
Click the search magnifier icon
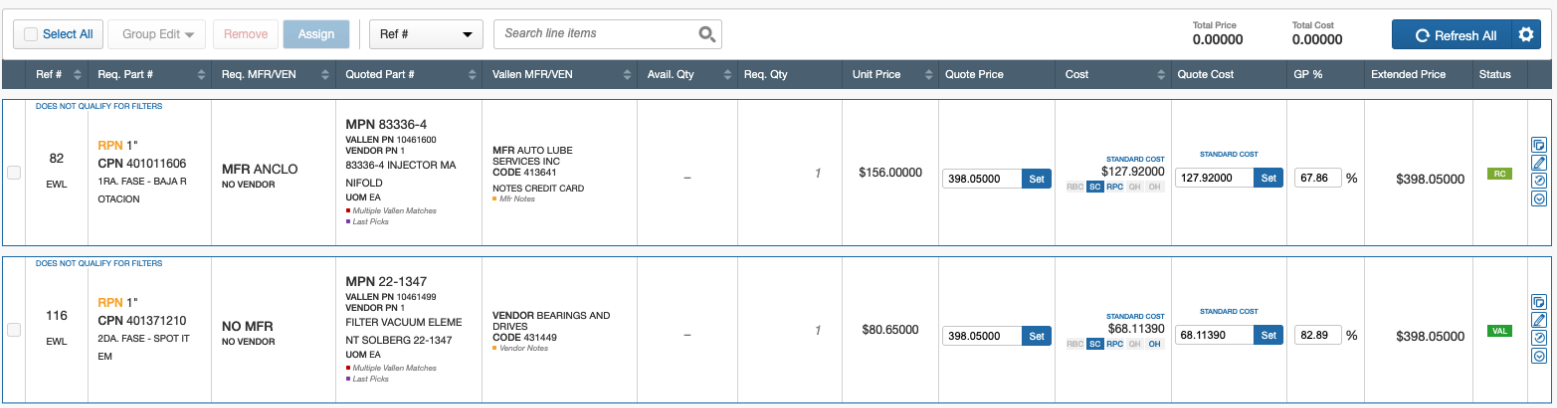707,34
